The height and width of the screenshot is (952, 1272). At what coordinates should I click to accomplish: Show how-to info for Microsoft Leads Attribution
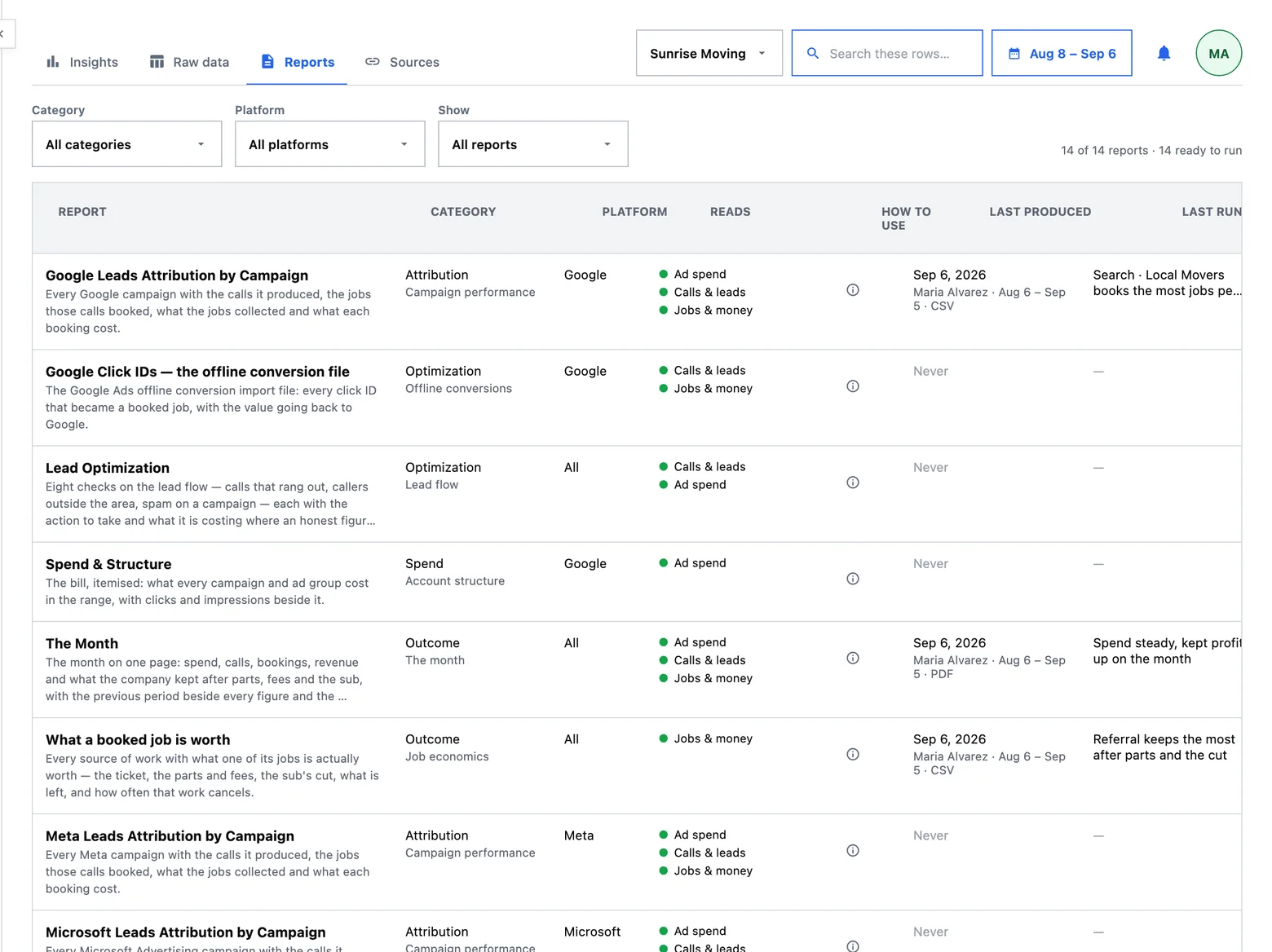(853, 945)
